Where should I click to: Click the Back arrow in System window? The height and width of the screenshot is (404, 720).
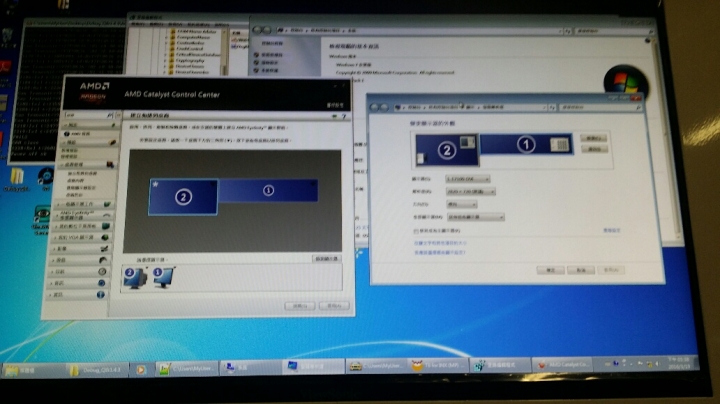(257, 30)
